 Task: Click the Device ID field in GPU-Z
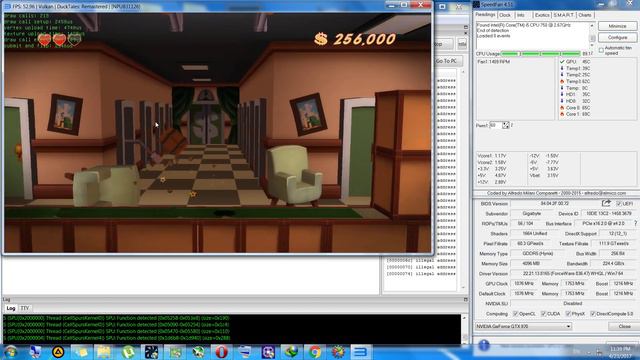(x=609, y=213)
